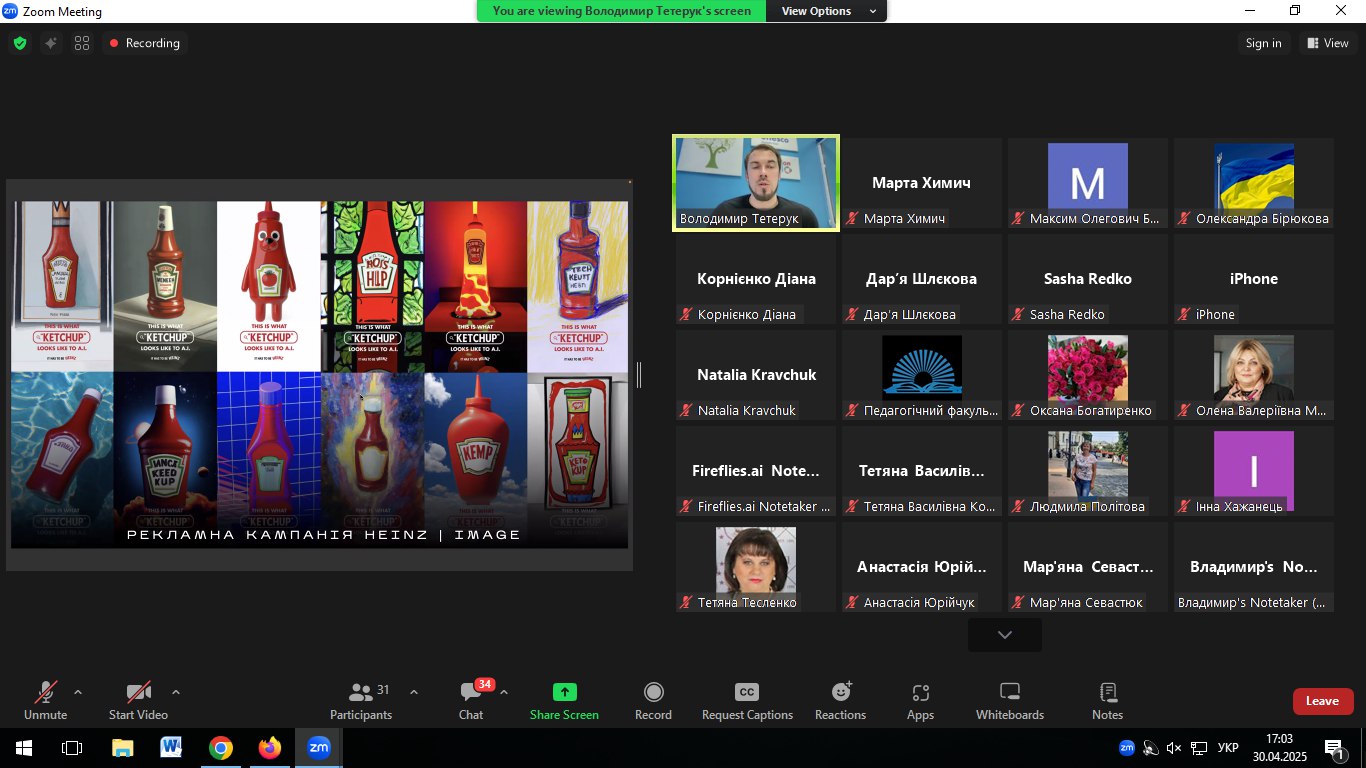Unmute the microphone
This screenshot has width=1366, height=768.
(x=45, y=700)
